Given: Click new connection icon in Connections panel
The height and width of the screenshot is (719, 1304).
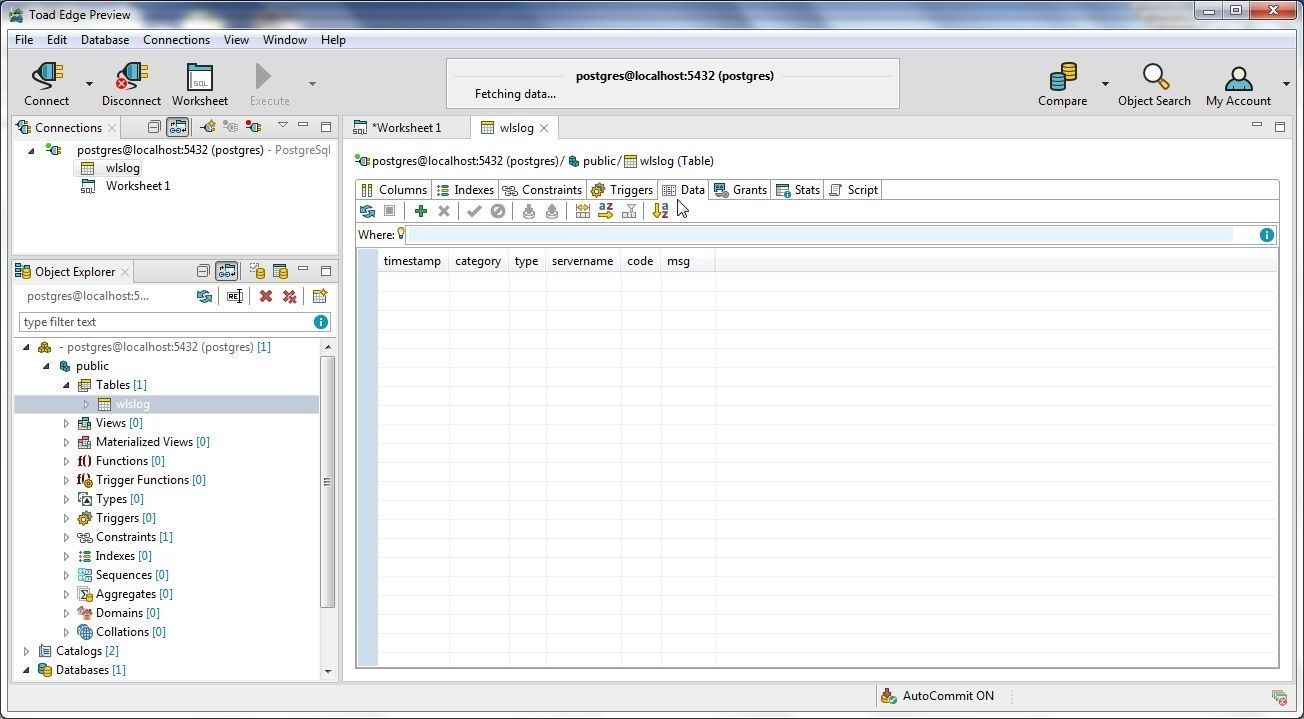Looking at the screenshot, I should tap(207, 127).
